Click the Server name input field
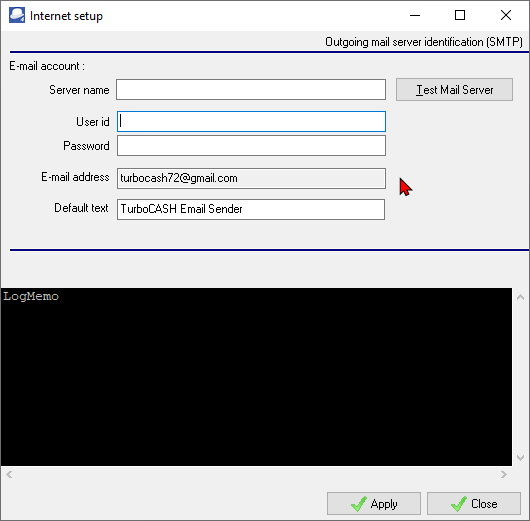This screenshot has height=521, width=530. click(251, 90)
